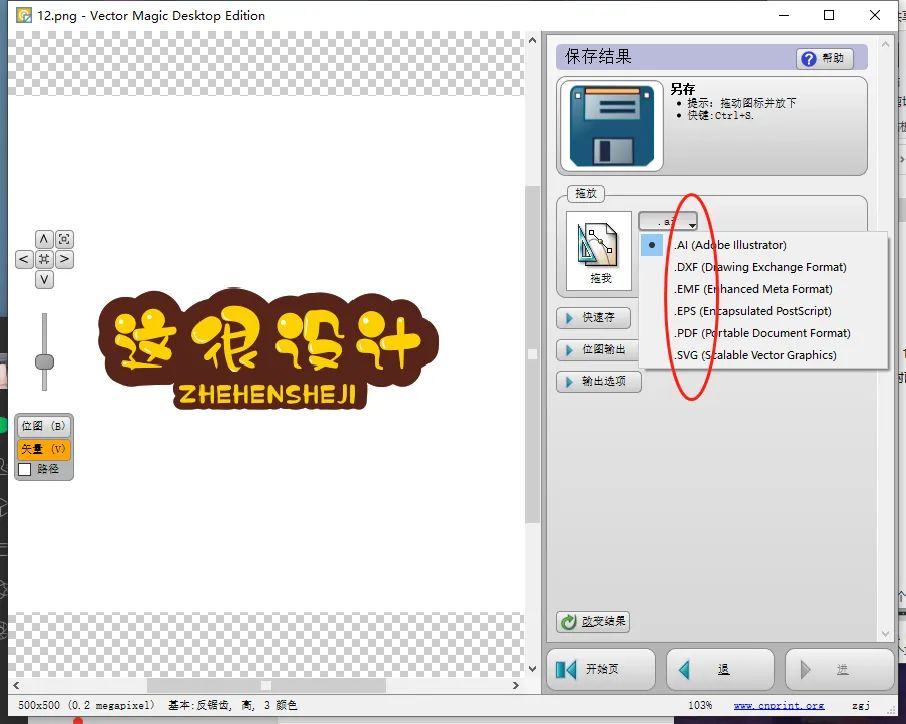The height and width of the screenshot is (724, 906).
Task: Pan the view left with the arrow button
Action: pos(24,259)
